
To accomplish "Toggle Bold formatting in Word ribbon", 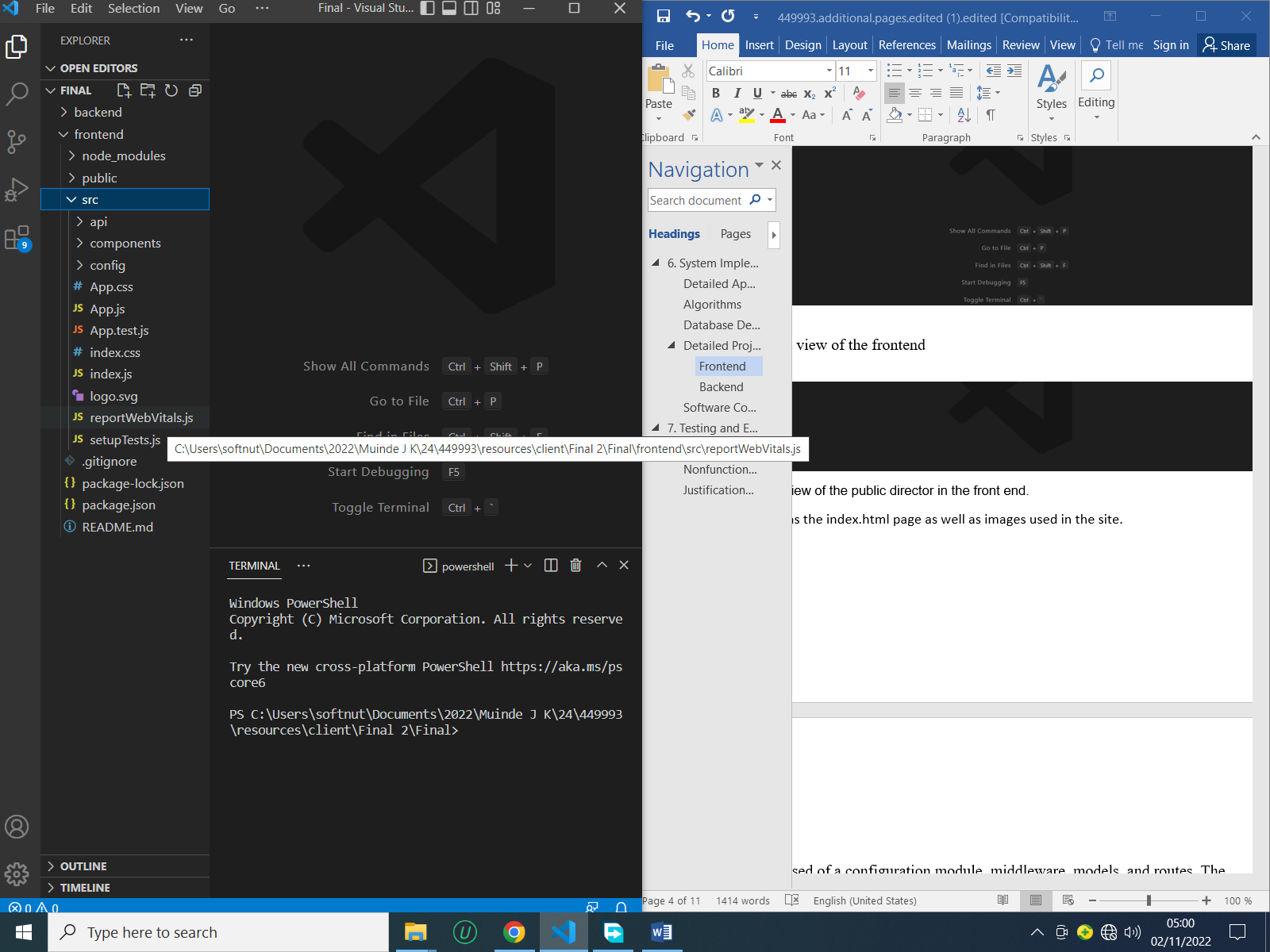I will (x=716, y=94).
